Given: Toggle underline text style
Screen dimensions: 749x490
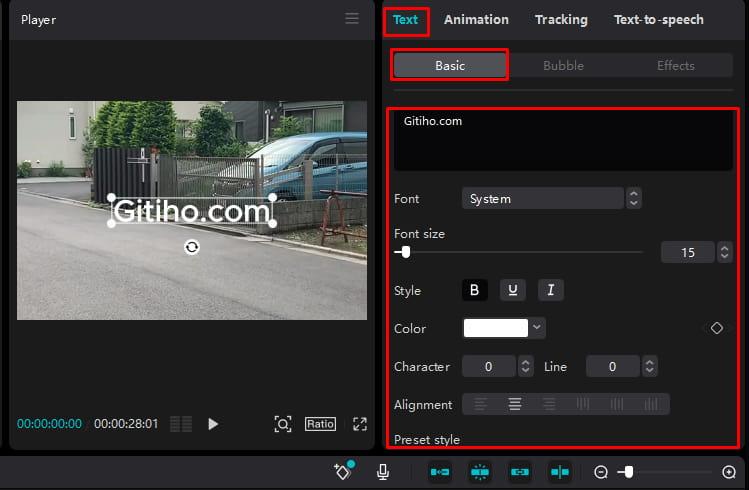Looking at the screenshot, I should [513, 290].
